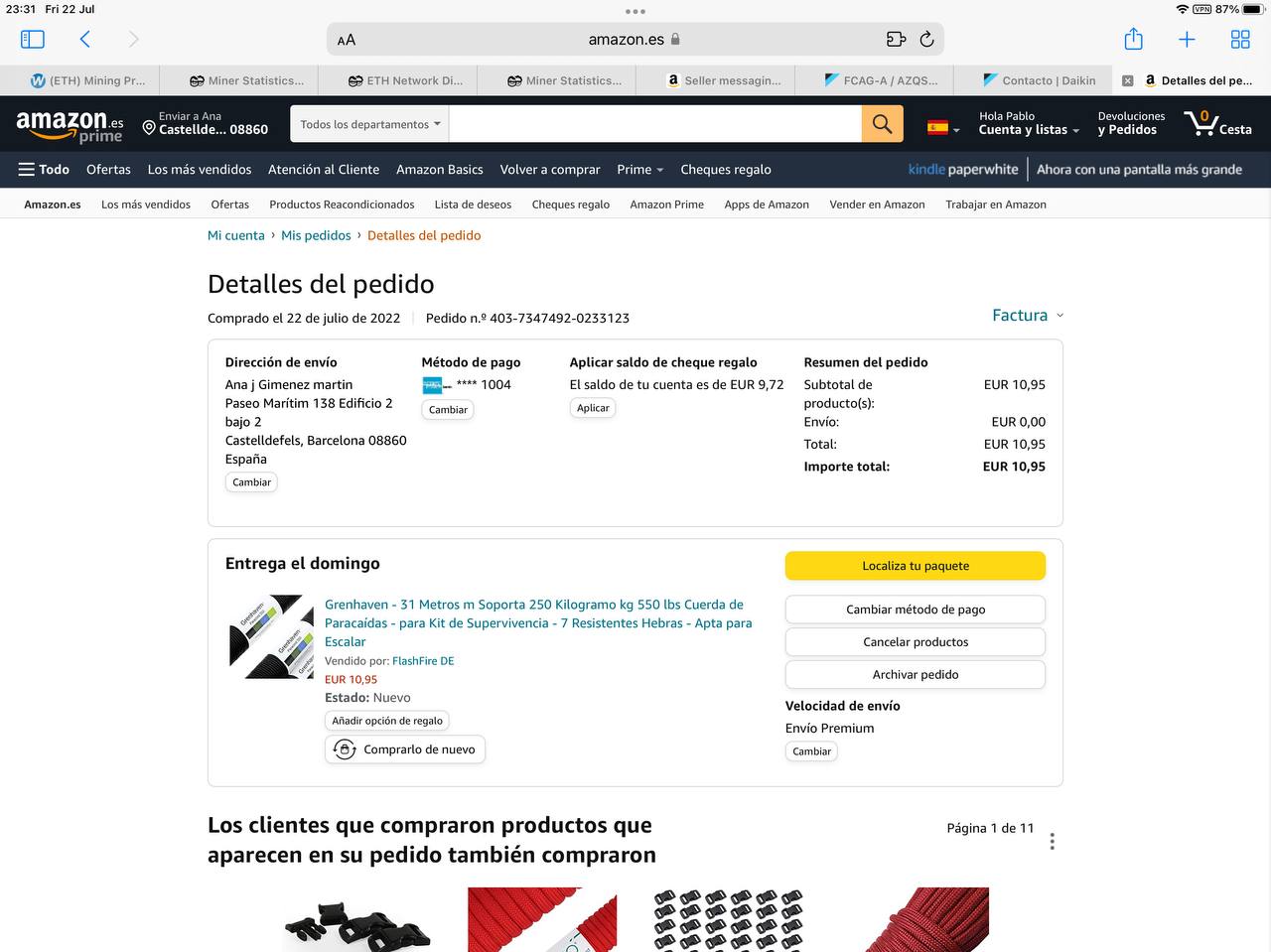The image size is (1271, 952).
Task: Expand the Factura dropdown
Action: 1027,315
